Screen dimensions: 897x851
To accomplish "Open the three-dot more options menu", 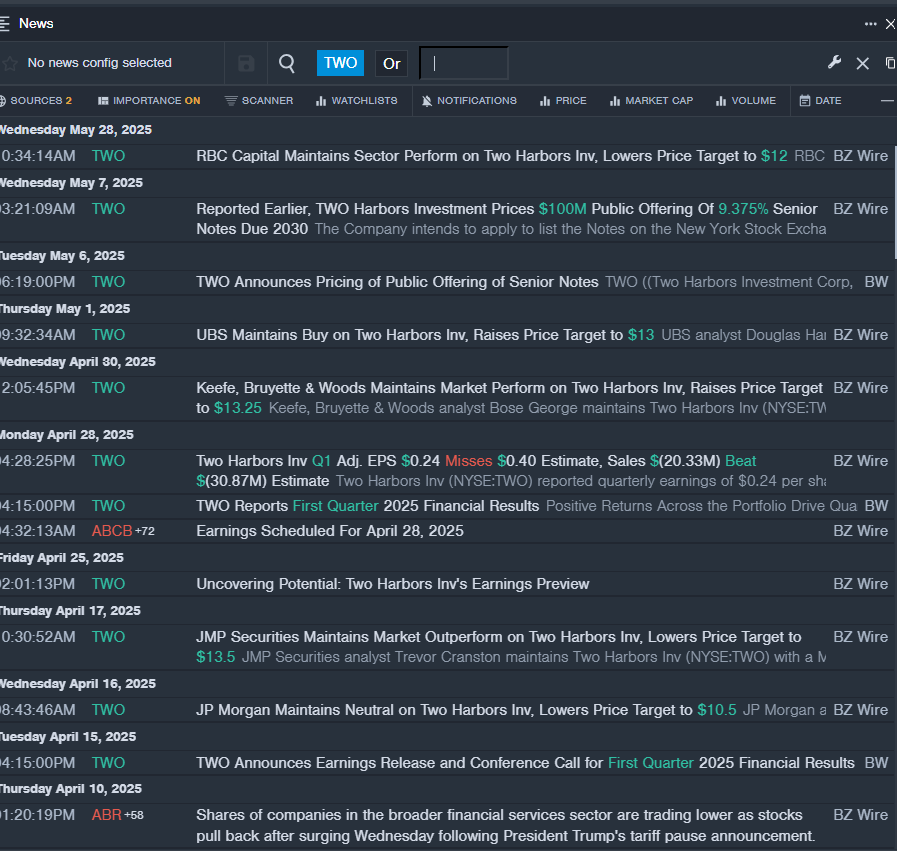I will coord(870,24).
